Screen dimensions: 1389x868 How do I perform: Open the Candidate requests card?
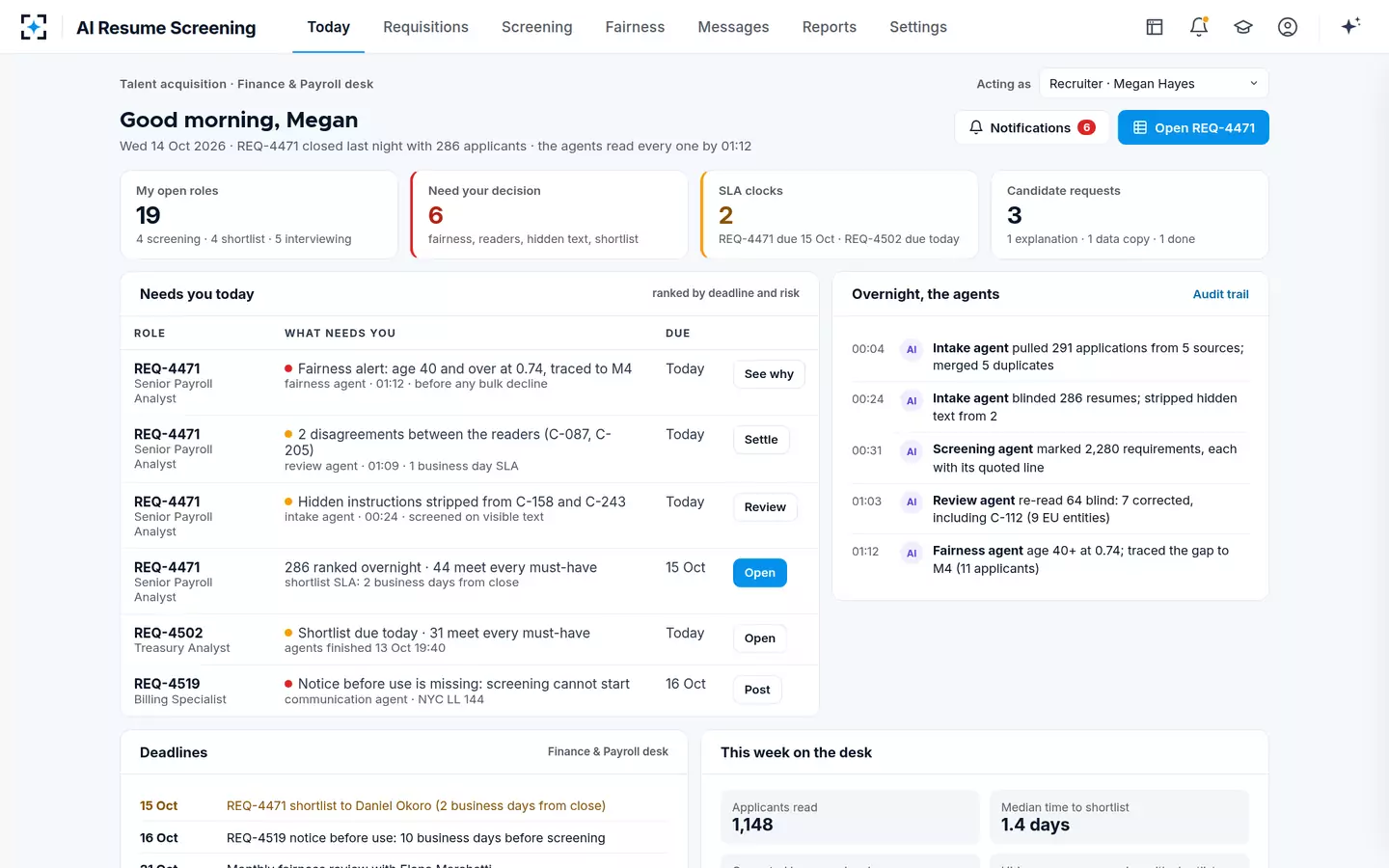[1130, 215]
